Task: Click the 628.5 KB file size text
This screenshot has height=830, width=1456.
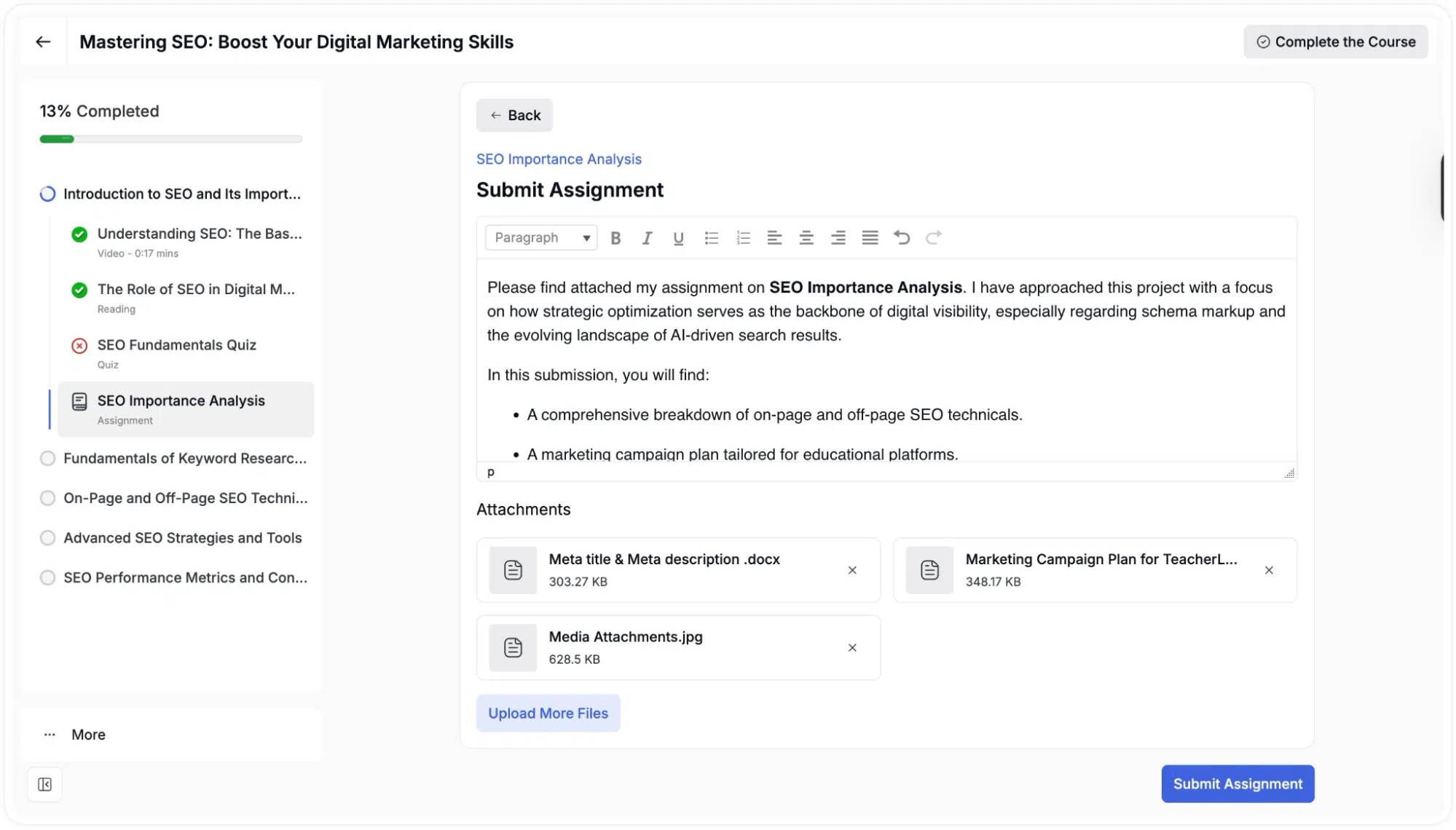Action: pyautogui.click(x=574, y=659)
